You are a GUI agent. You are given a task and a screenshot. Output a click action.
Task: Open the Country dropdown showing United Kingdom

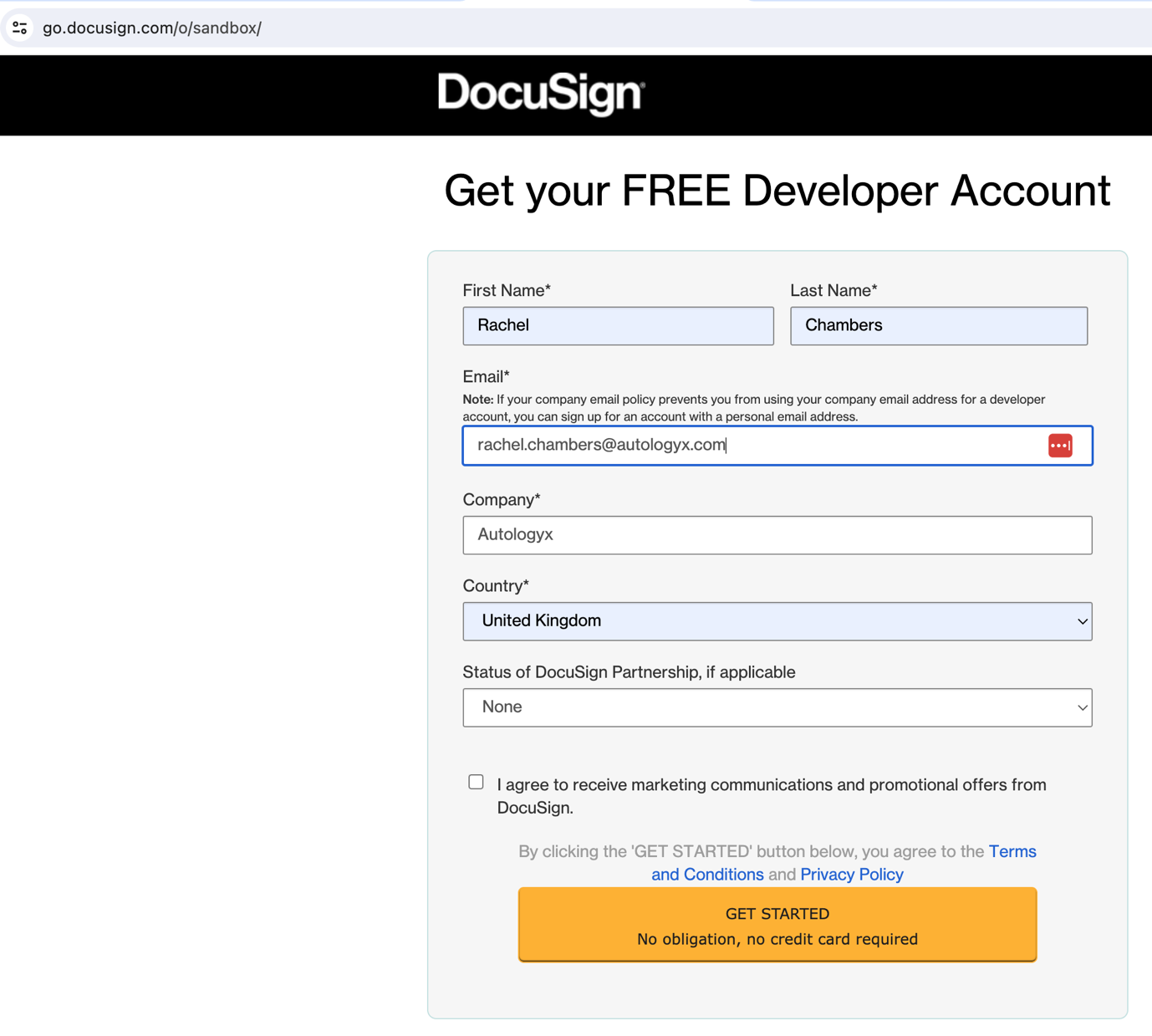(x=777, y=621)
